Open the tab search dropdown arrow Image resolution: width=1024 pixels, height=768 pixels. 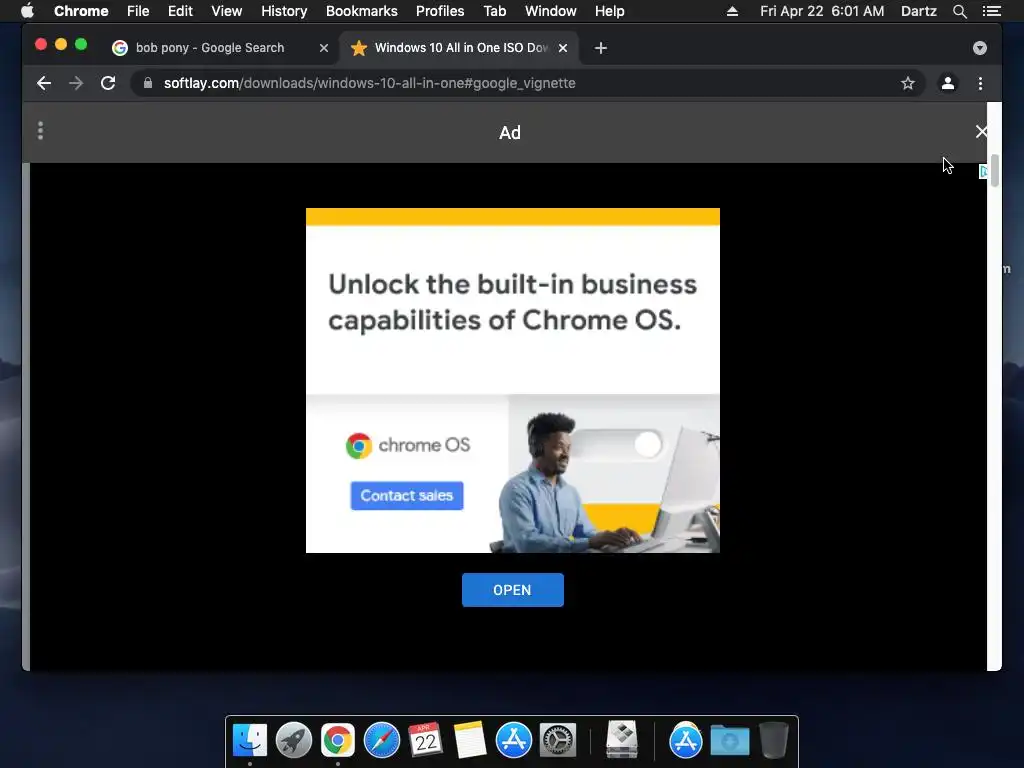coord(980,48)
